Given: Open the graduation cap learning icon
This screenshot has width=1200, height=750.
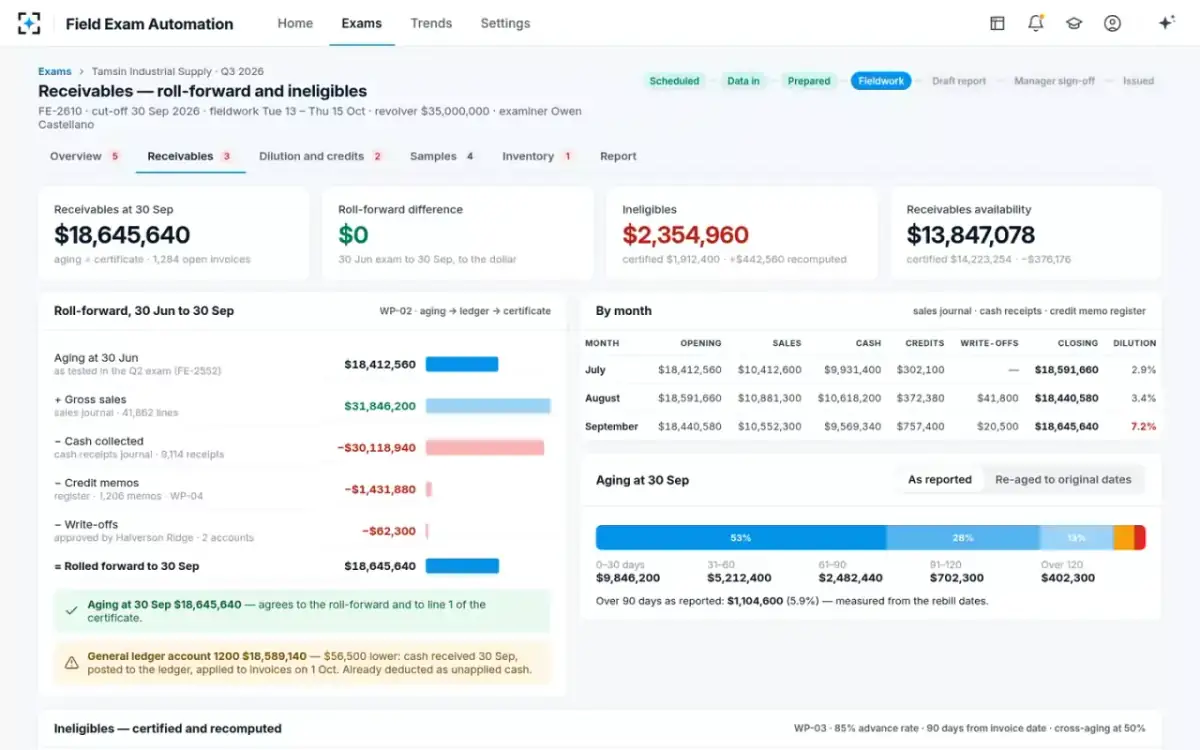Looking at the screenshot, I should [1074, 23].
